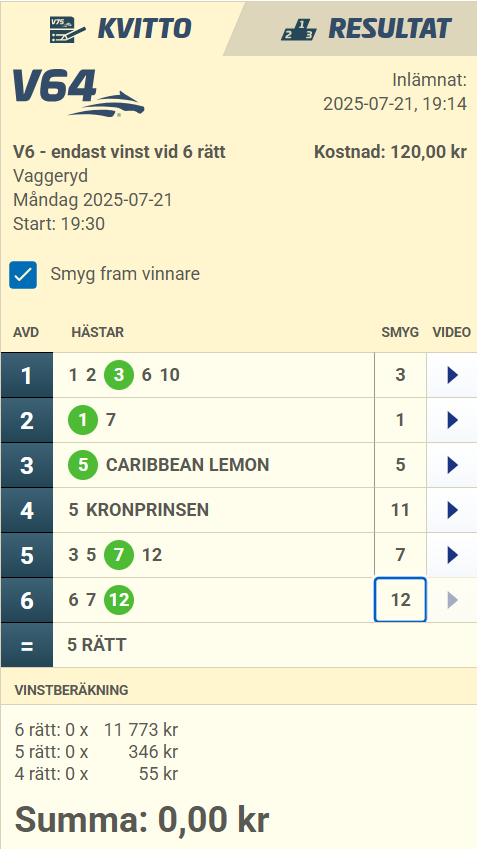Click green winner circle 12 in race 6
The width and height of the screenshot is (477, 849).
tap(119, 600)
